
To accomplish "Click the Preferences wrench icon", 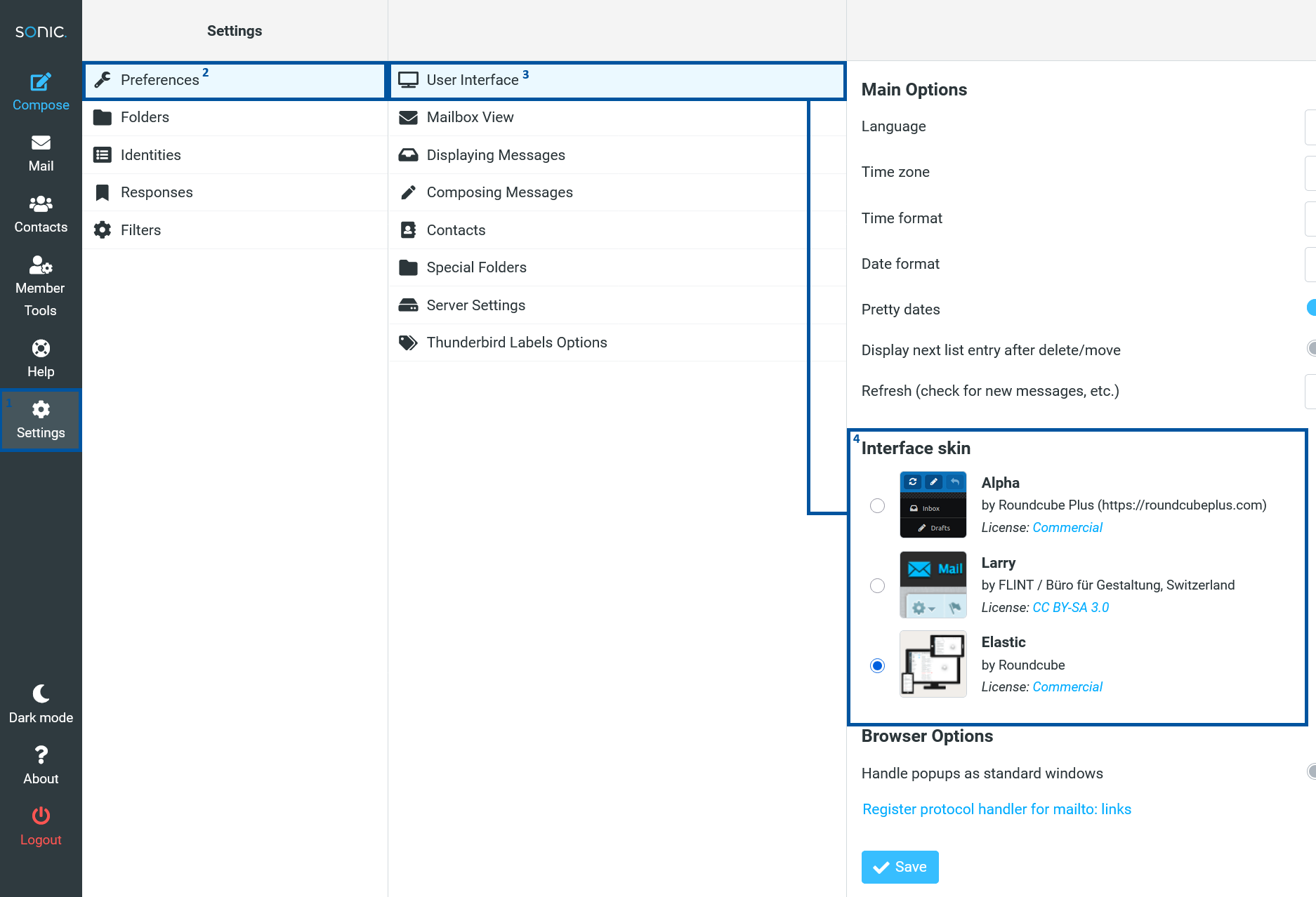I will point(103,80).
